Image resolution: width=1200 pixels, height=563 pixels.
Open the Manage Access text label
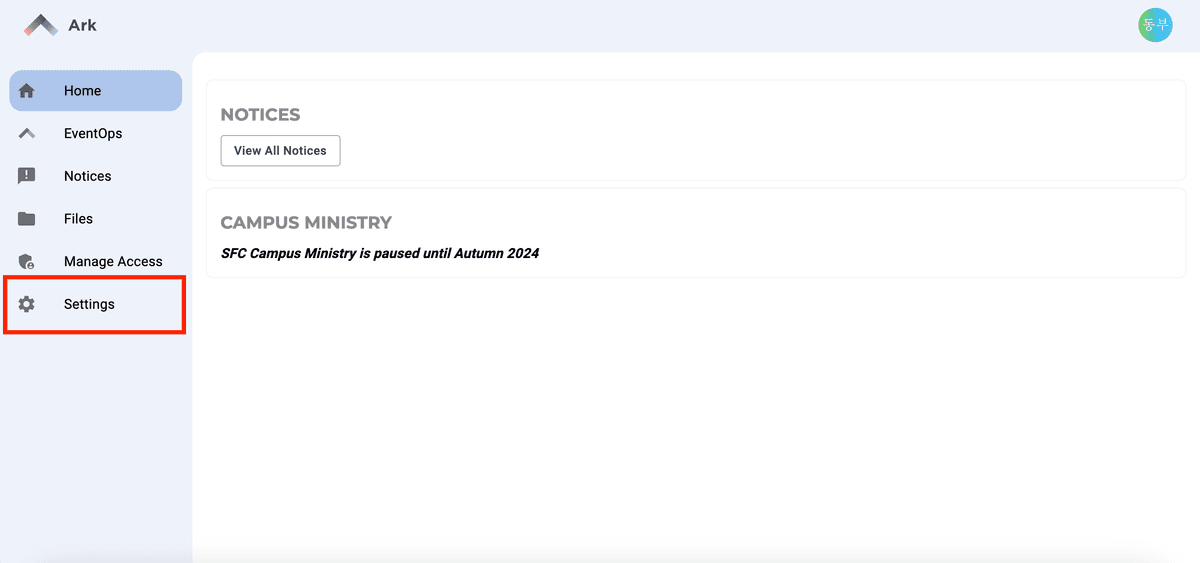point(113,262)
